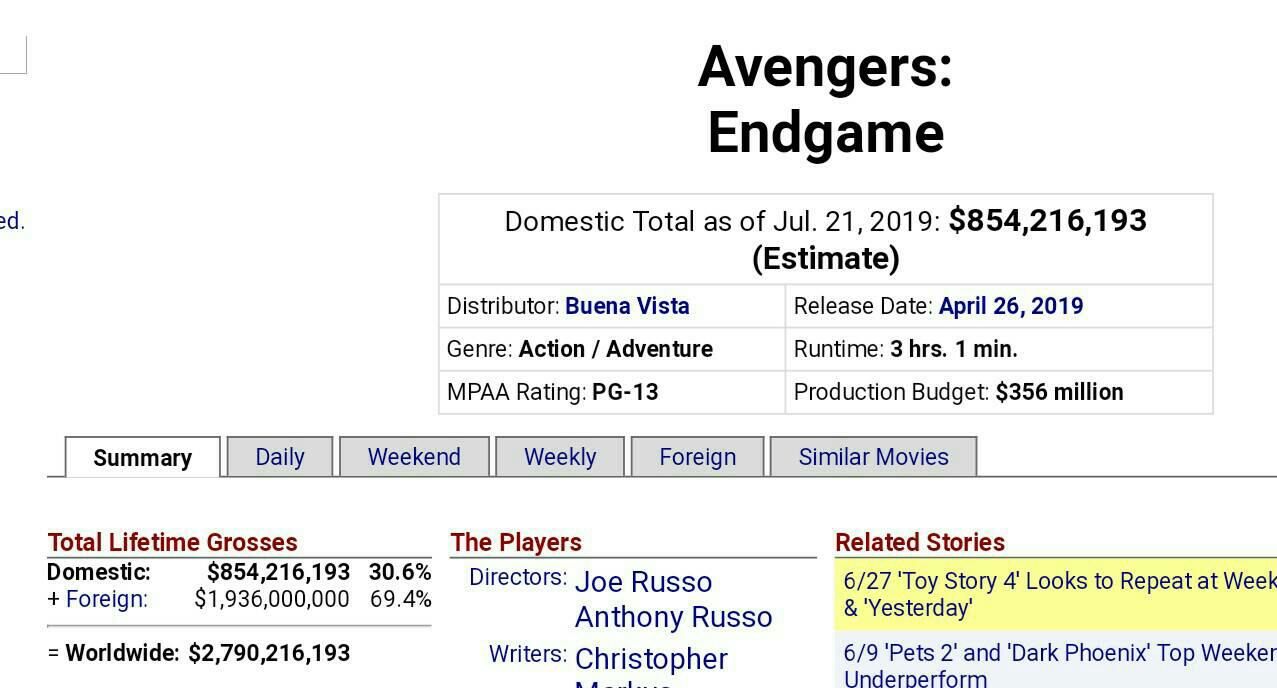The width and height of the screenshot is (1277, 688).
Task: Click the Related Stories heading
Action: pos(919,542)
